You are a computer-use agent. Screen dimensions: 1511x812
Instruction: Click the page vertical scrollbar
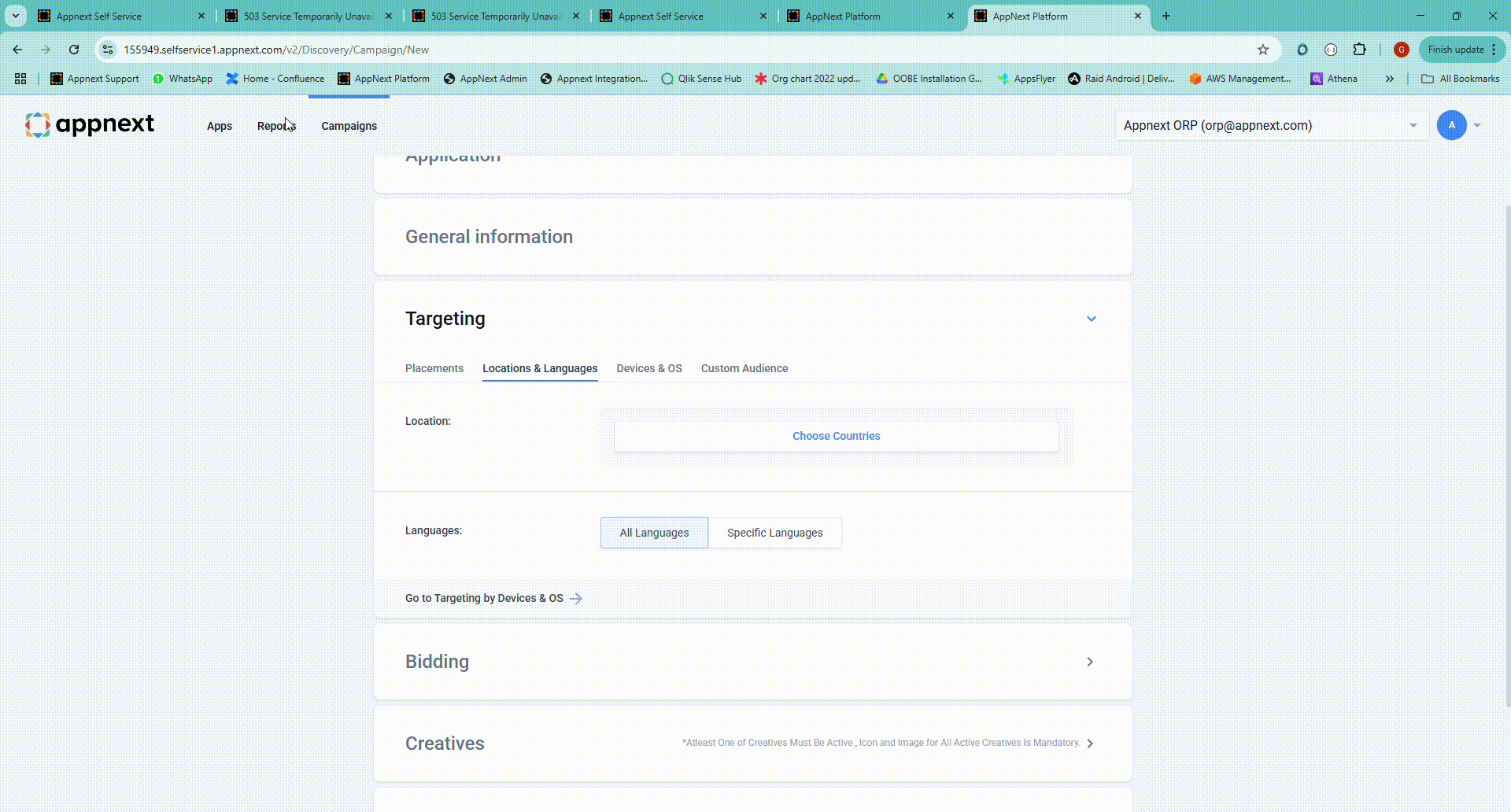pyautogui.click(x=1507, y=456)
